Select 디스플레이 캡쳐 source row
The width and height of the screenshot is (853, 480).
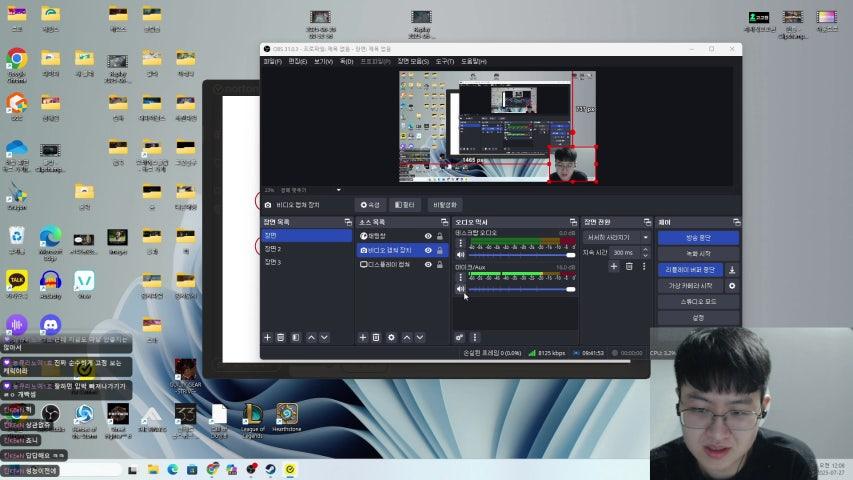[x=403, y=264]
